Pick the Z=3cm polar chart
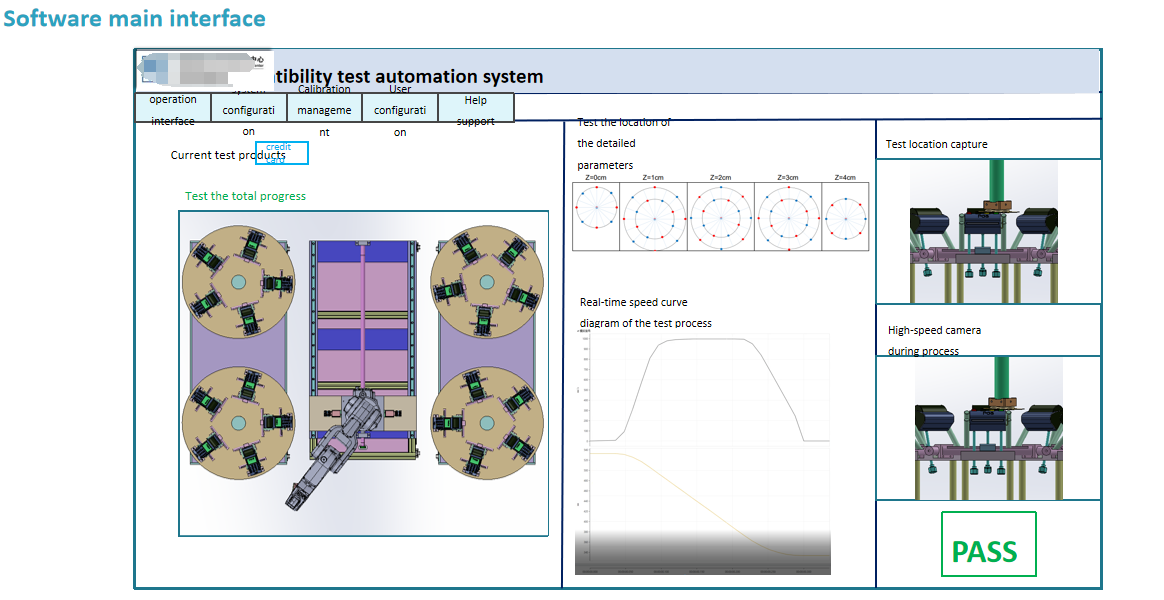 click(788, 216)
